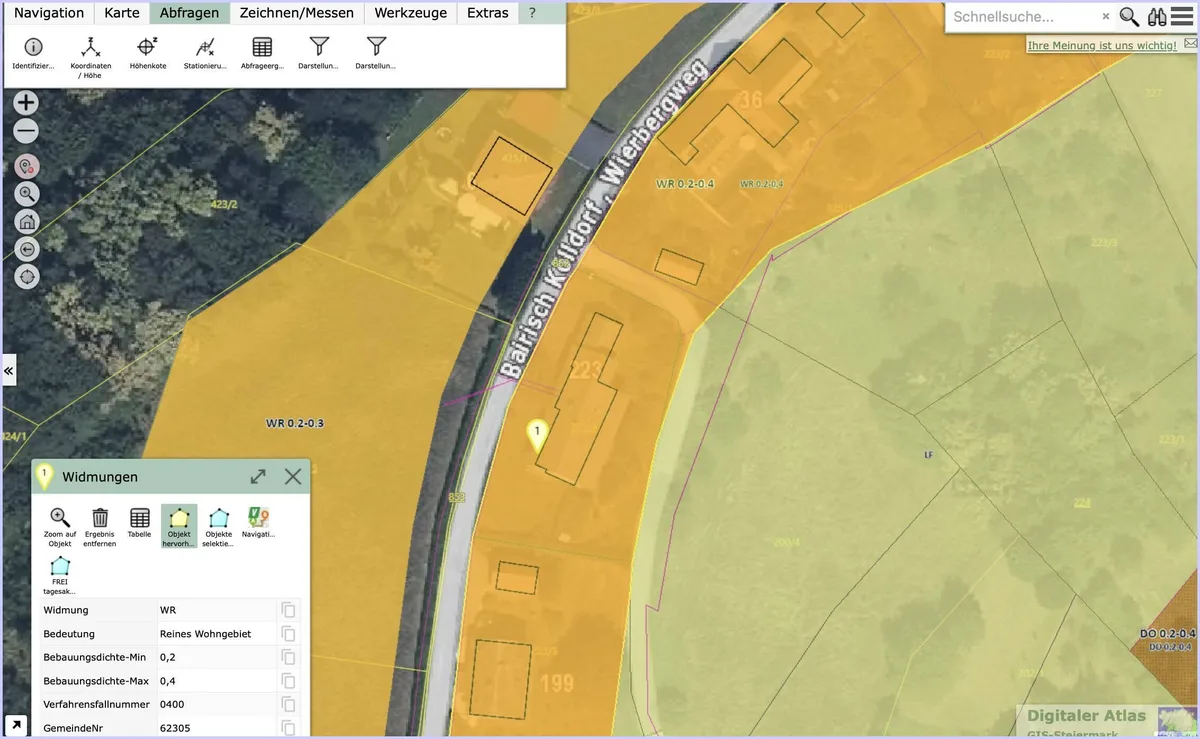Zoom out with the minus button
The image size is (1200, 739).
[x=27, y=131]
